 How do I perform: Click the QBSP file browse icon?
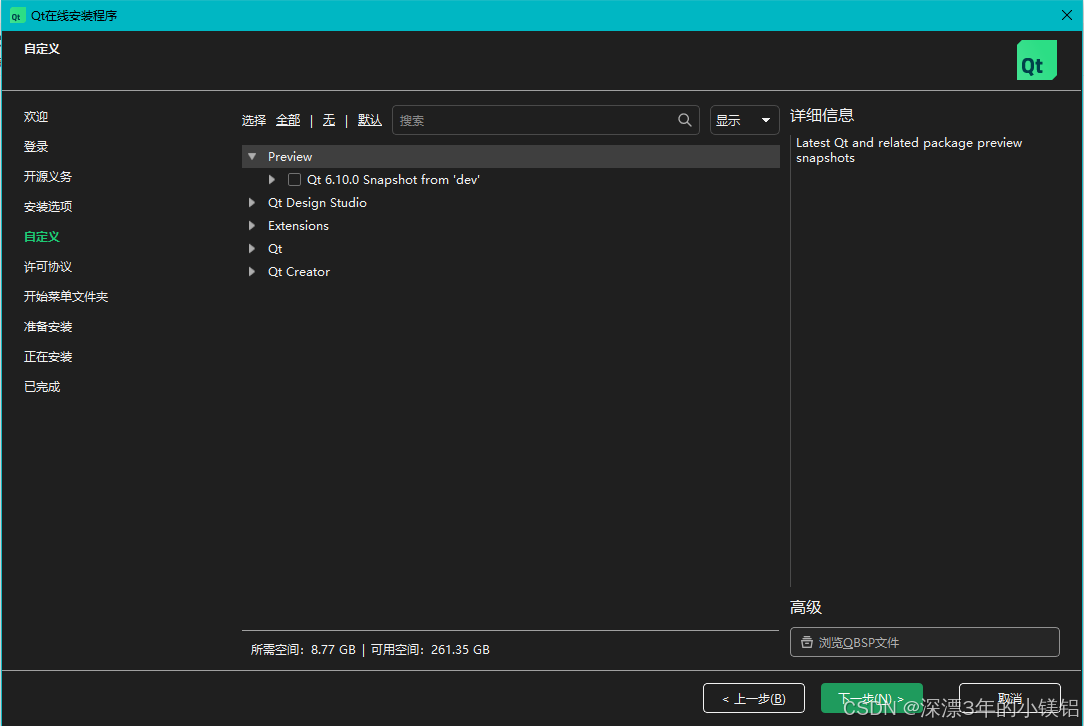point(806,642)
